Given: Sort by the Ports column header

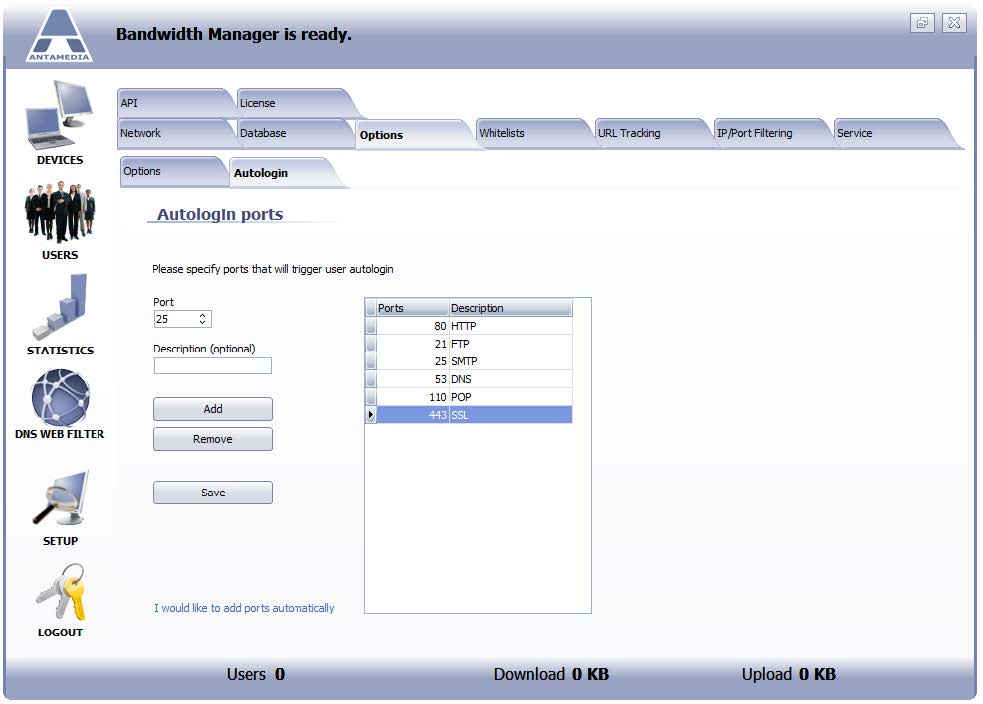Looking at the screenshot, I should click(x=413, y=308).
